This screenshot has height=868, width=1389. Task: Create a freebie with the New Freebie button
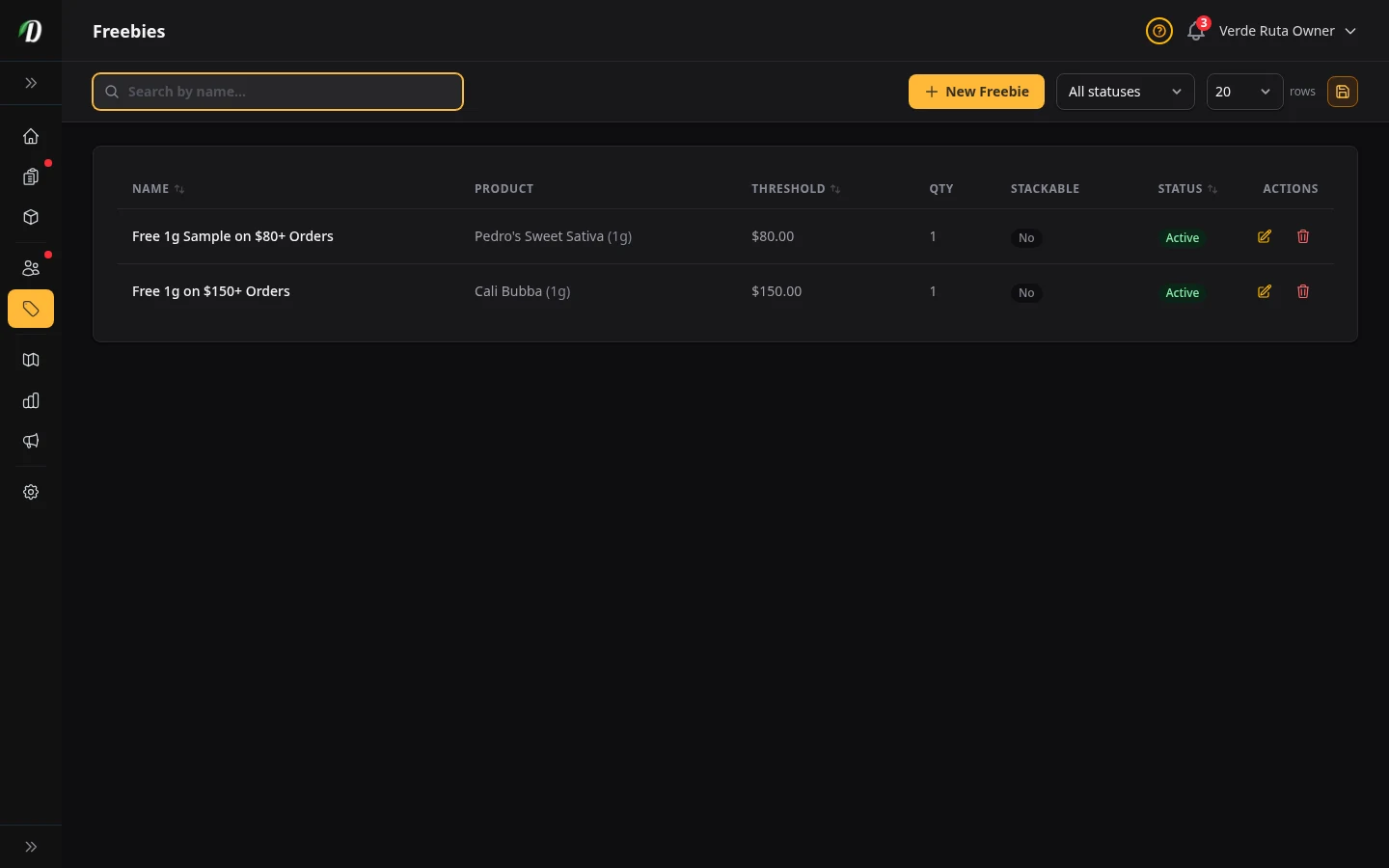976,92
